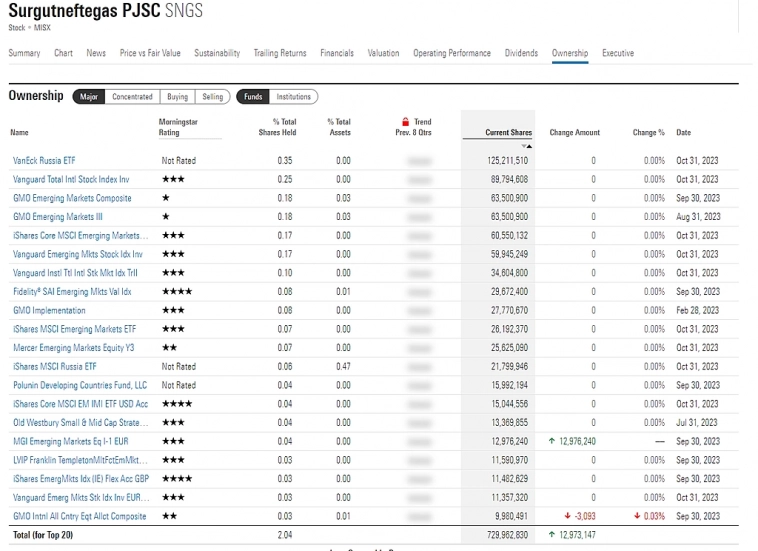Select the Buying filter pill
Image resolution: width=758 pixels, height=551 pixels.
[x=177, y=97]
